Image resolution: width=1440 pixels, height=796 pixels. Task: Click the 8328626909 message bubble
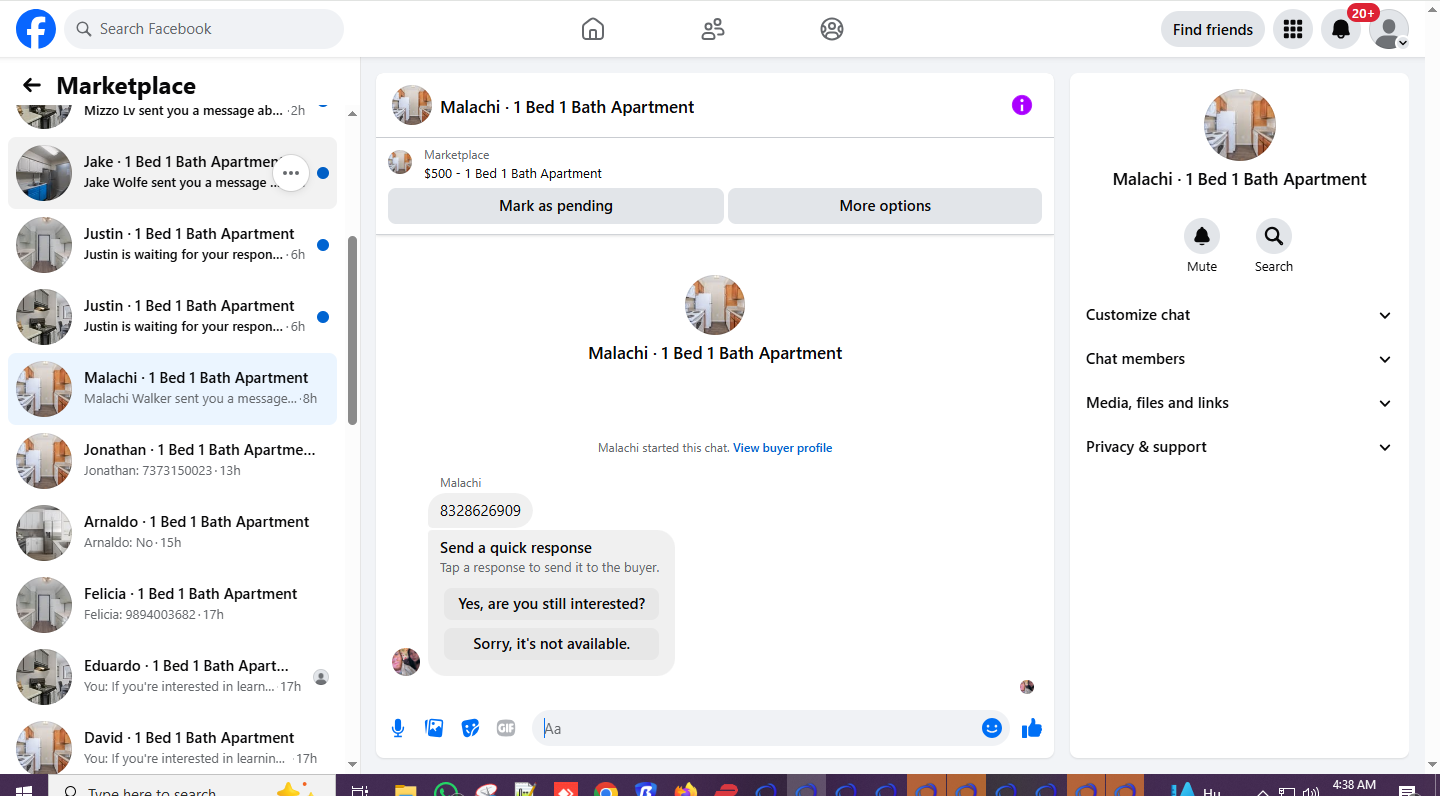(x=480, y=511)
